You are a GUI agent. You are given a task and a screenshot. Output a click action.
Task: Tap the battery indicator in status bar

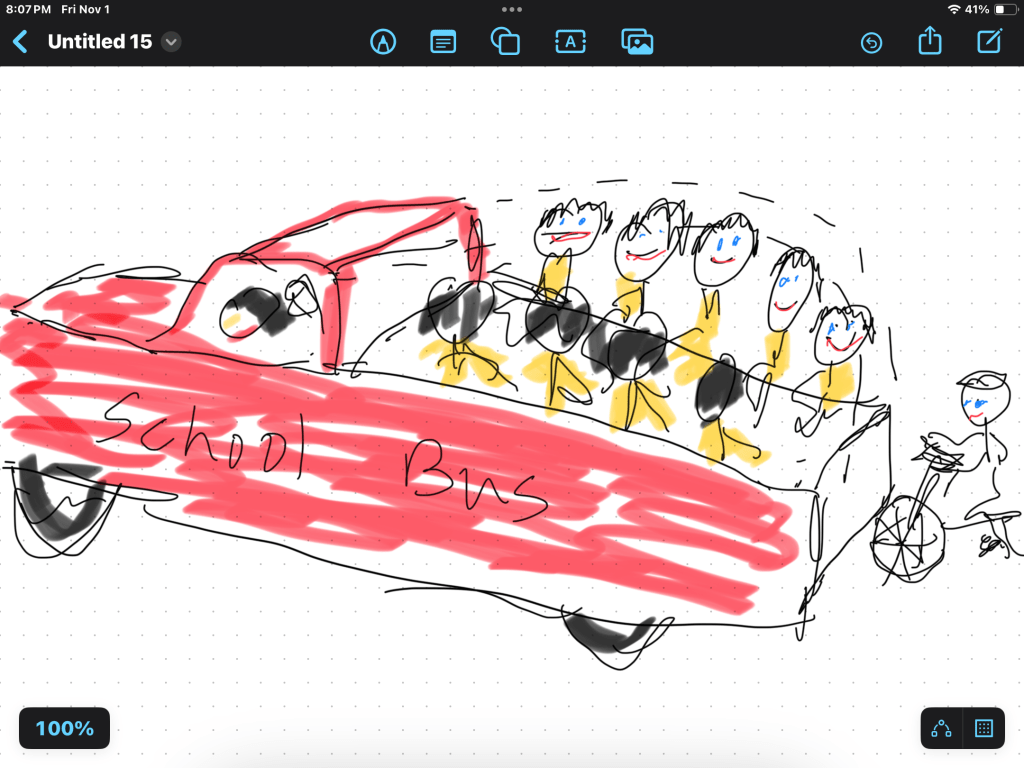1004,9
